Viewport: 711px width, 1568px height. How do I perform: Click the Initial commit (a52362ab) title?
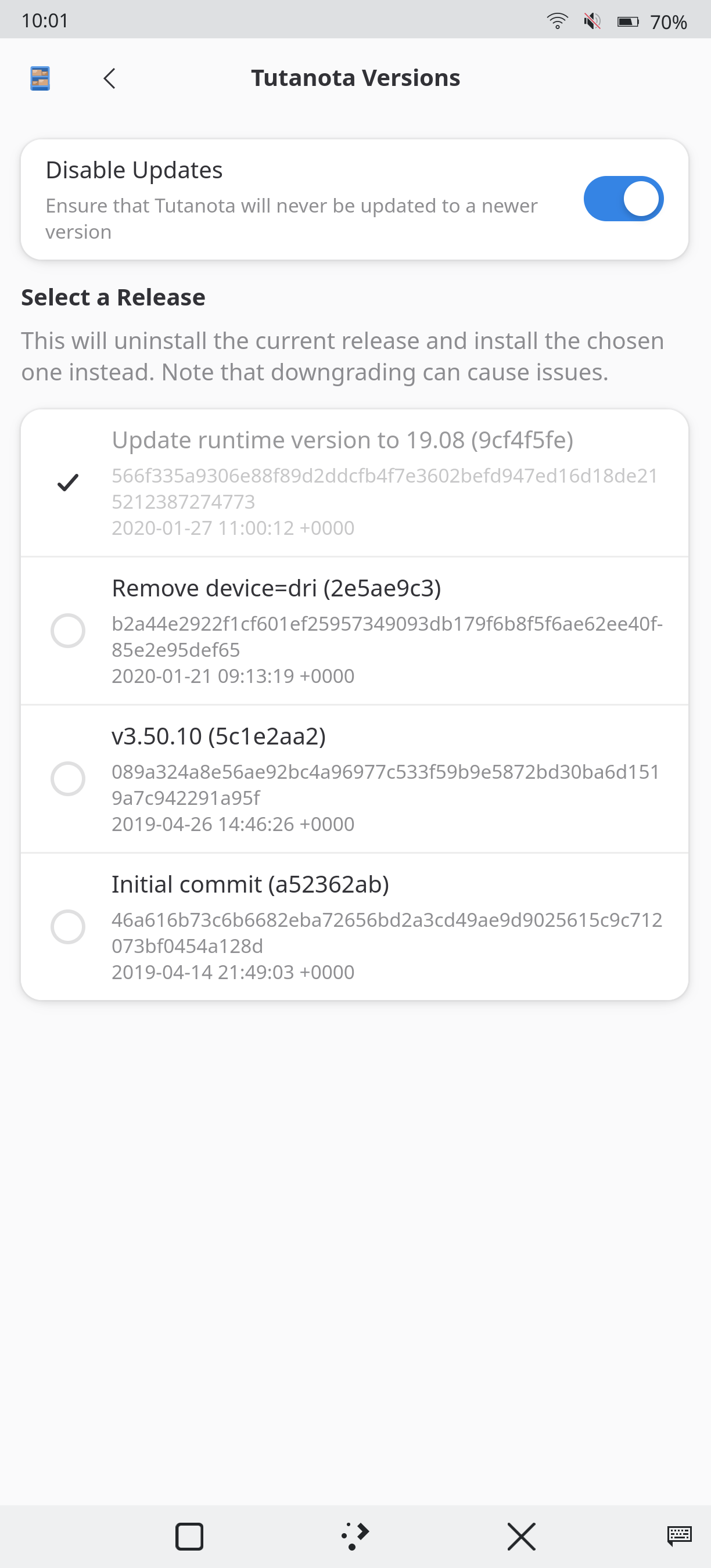(x=250, y=884)
